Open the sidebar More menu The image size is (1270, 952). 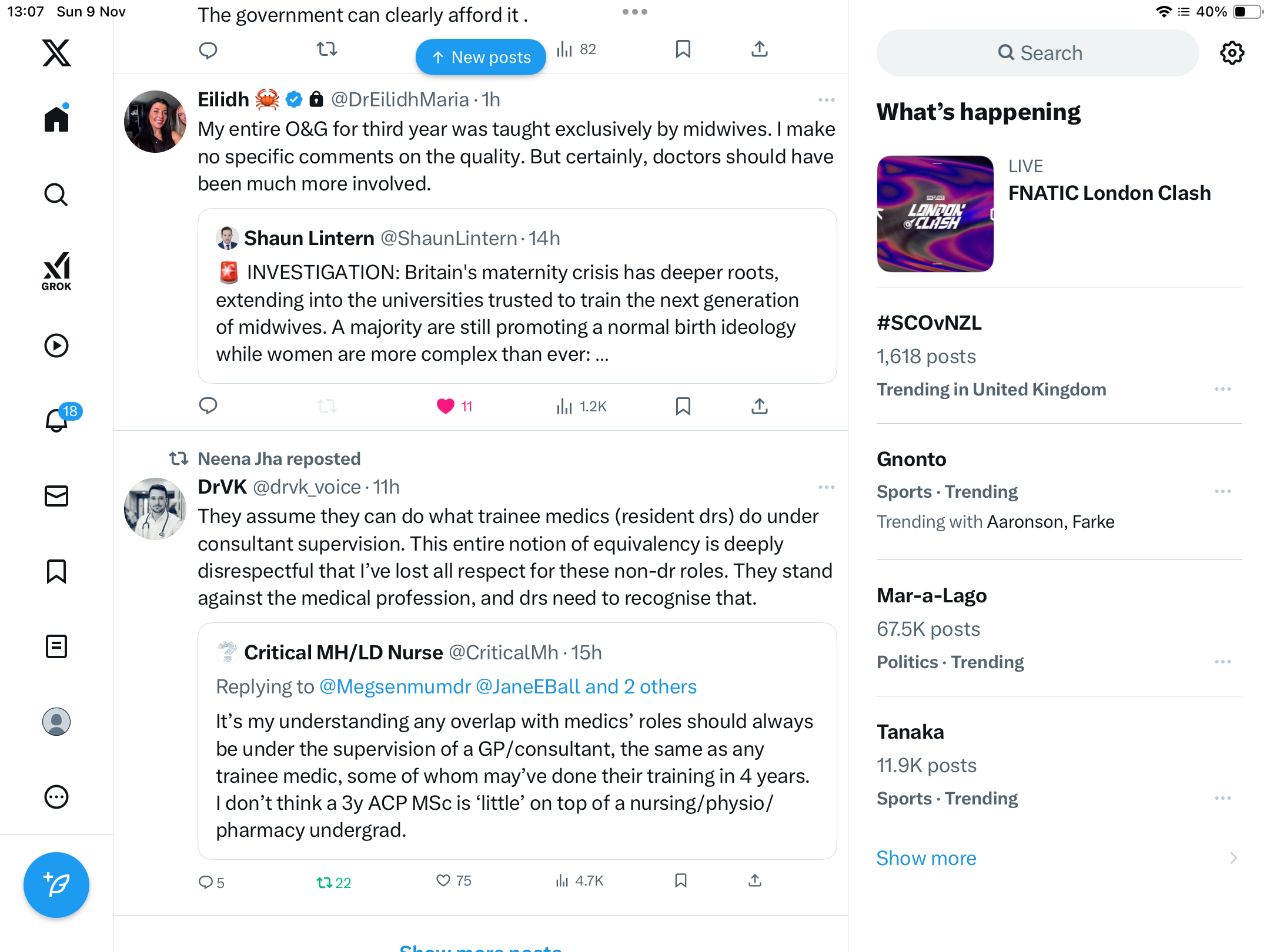point(56,797)
